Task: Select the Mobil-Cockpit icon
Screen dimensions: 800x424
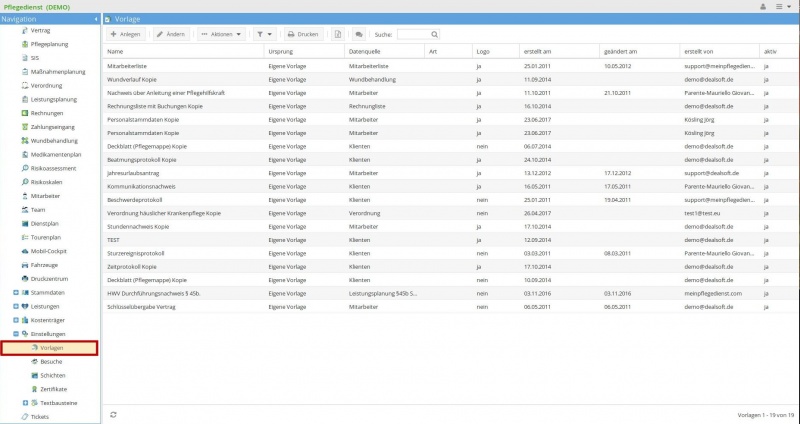Action: (x=25, y=251)
